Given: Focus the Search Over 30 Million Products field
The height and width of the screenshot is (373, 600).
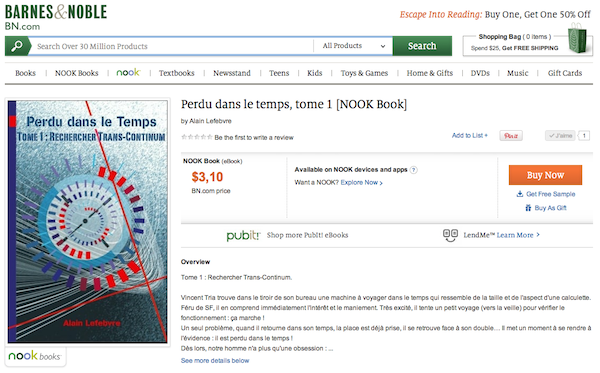Looking at the screenshot, I should tap(171, 46).
